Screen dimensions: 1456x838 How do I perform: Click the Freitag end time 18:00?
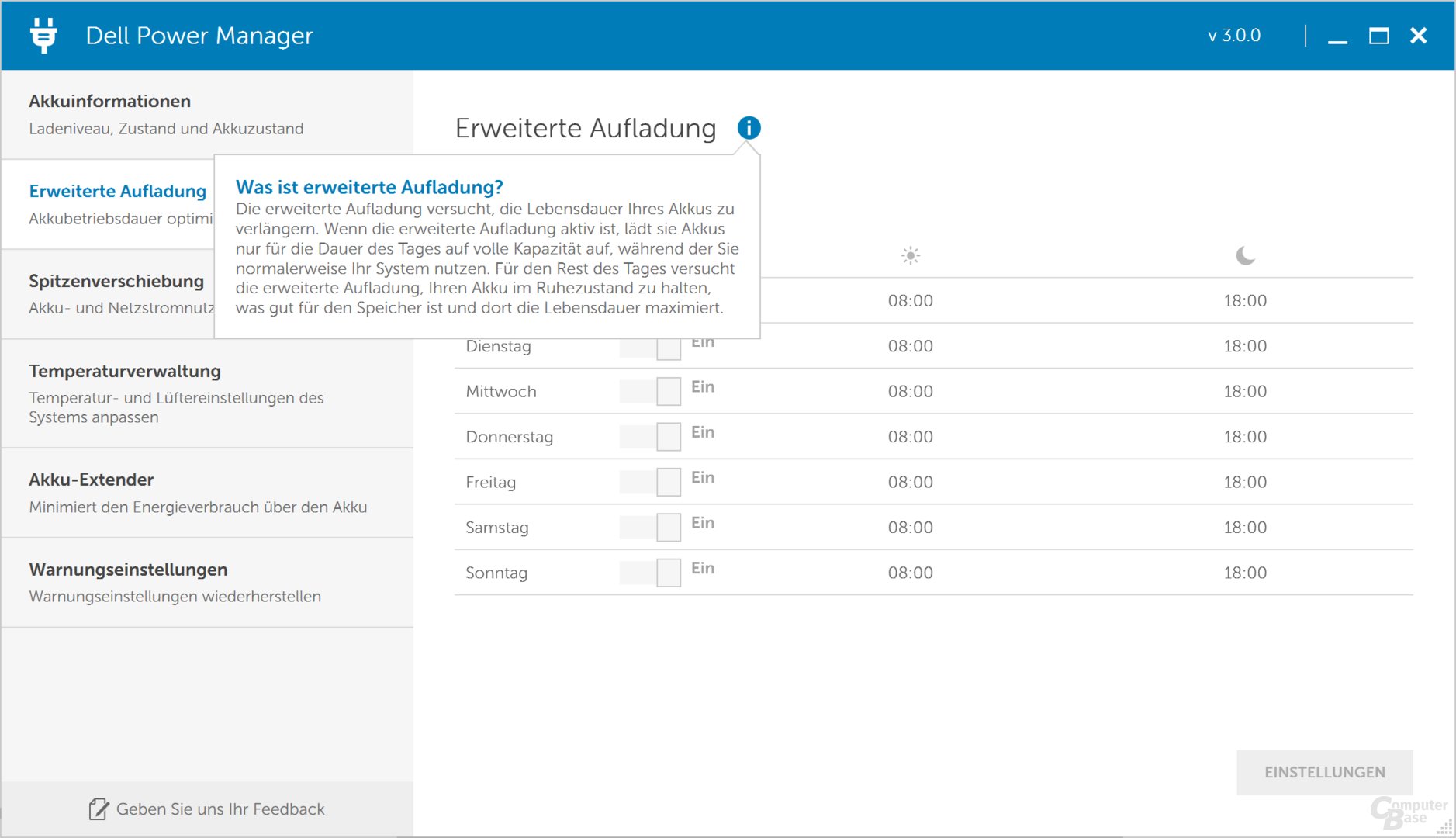pyautogui.click(x=1245, y=482)
